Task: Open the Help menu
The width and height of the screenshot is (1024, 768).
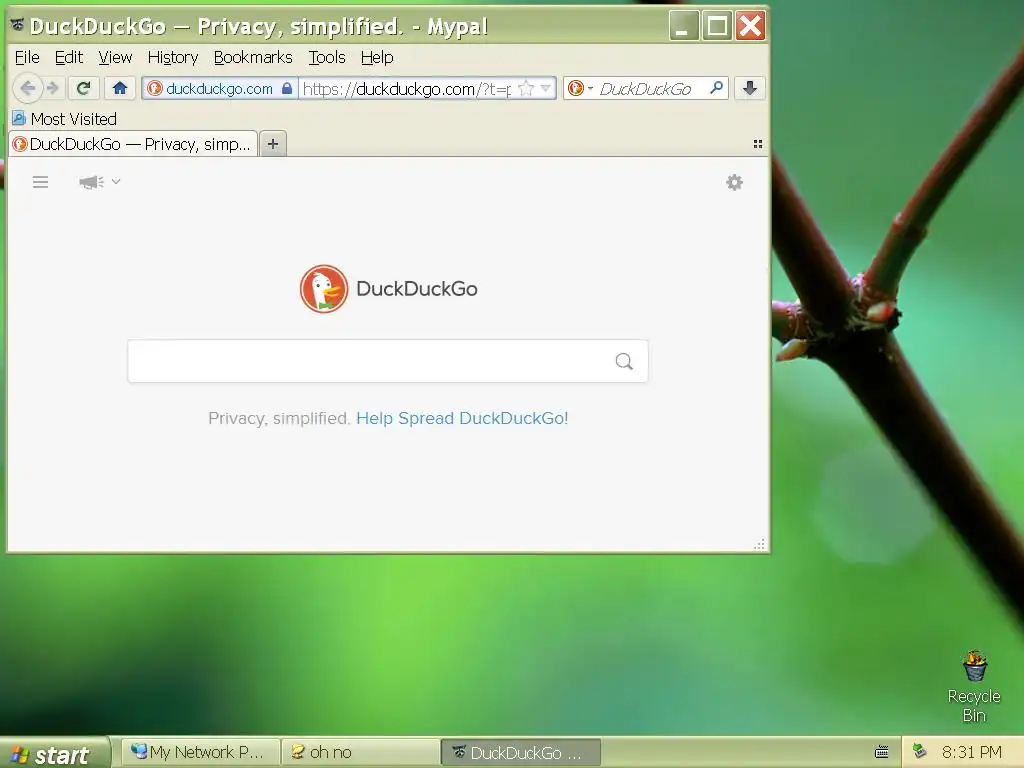Action: point(377,57)
